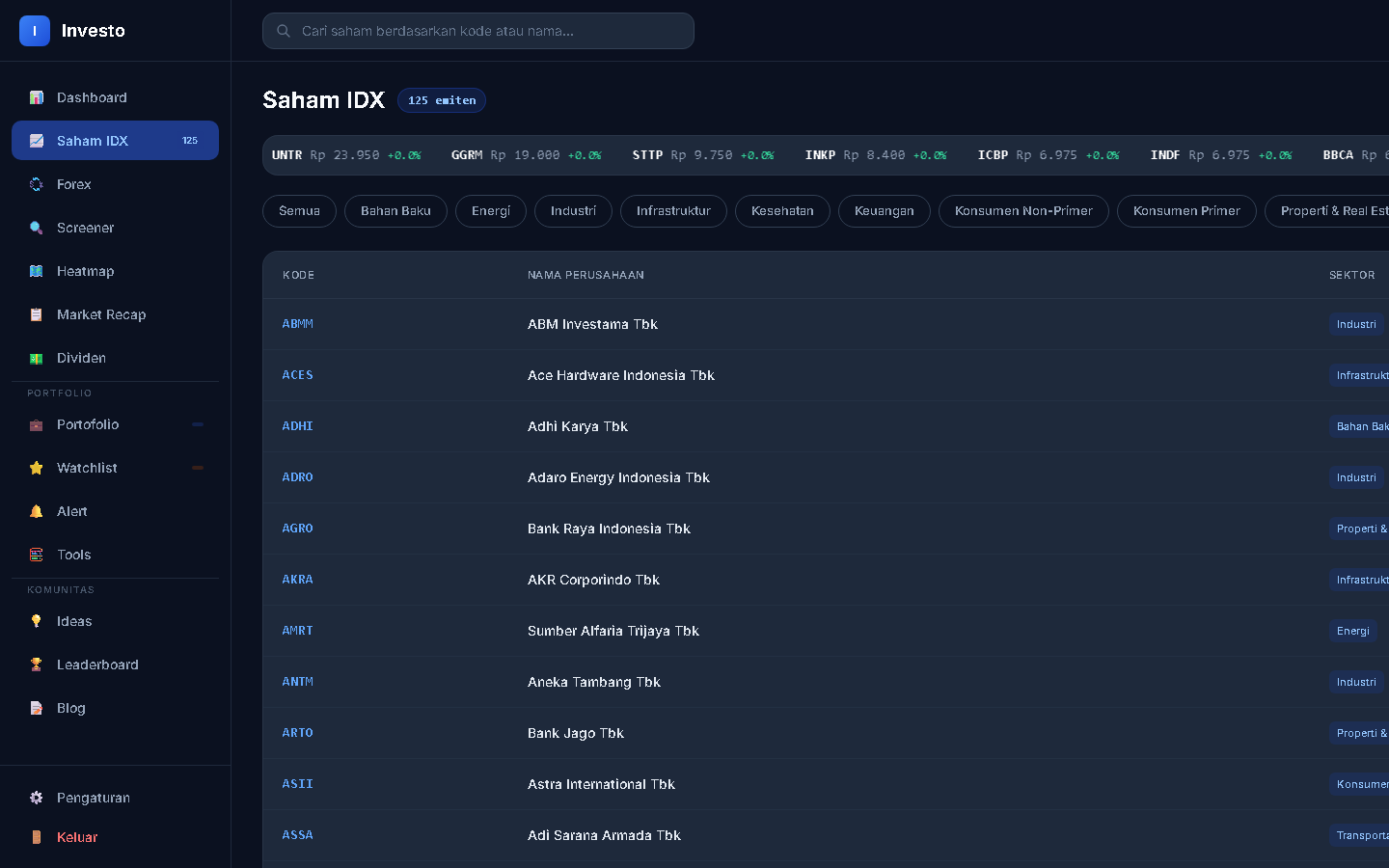Click Aneka Tambang Tbk name
The width and height of the screenshot is (1389, 868).
click(594, 682)
